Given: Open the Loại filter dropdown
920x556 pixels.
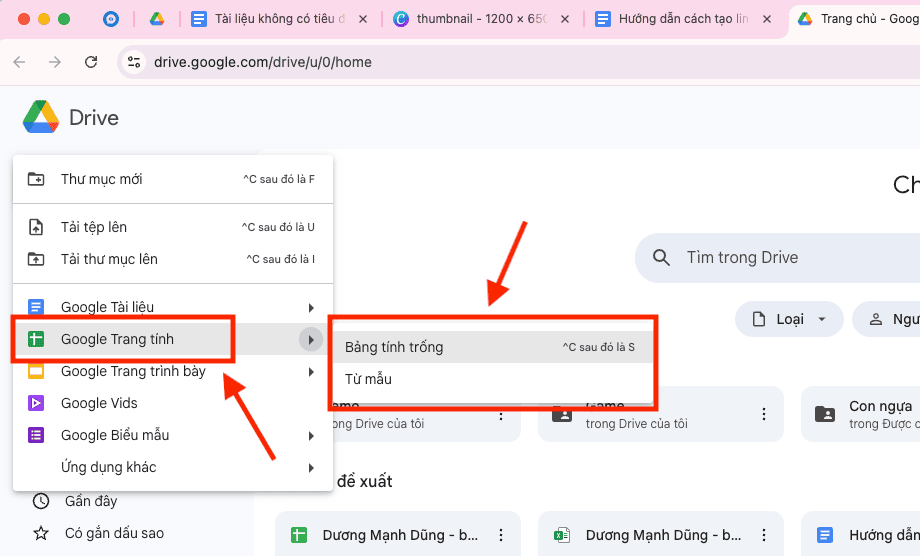Looking at the screenshot, I should [x=789, y=319].
